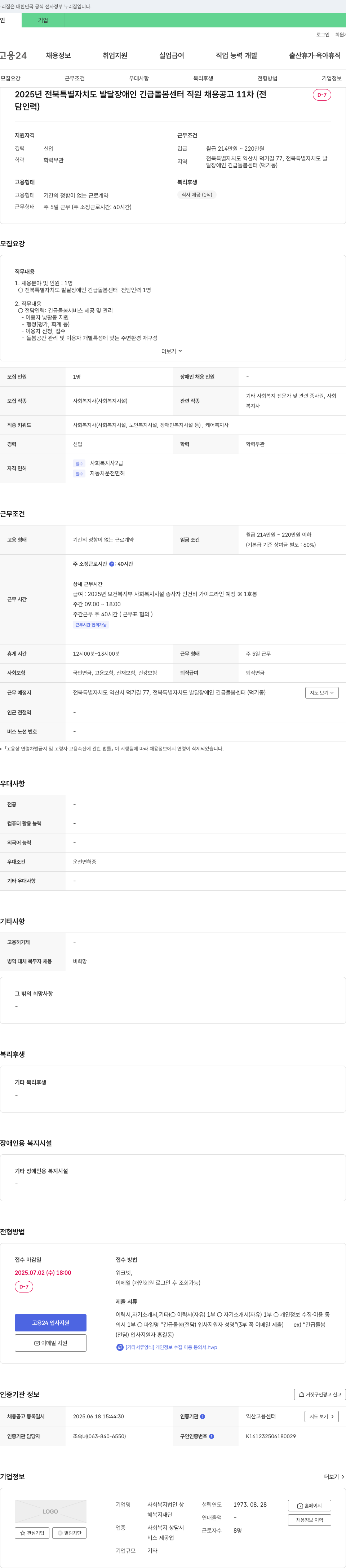
Task: Select registration time 2025.06.18 15:44:30
Action: (x=98, y=1417)
